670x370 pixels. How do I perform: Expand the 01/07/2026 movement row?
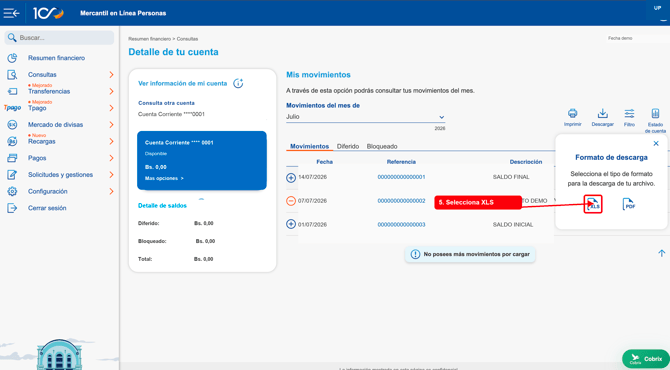coord(291,224)
